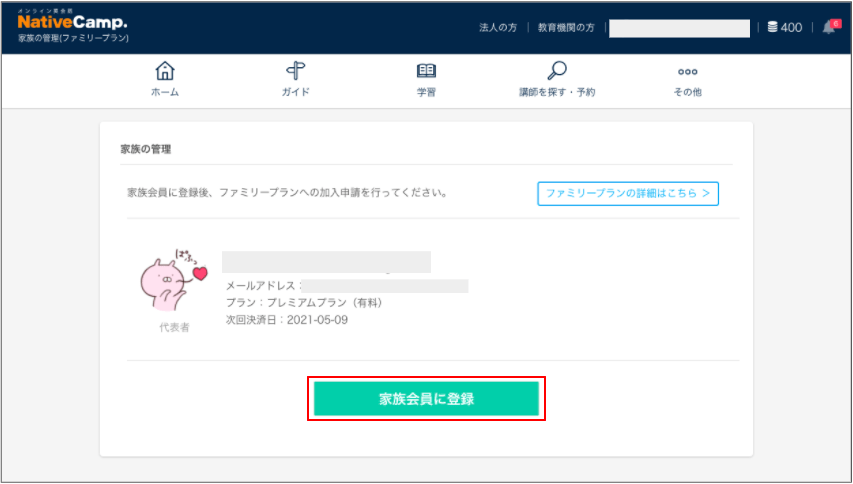Click the 家族会員に登録 button
Viewport: 853px width, 484px height.
pyautogui.click(x=426, y=399)
